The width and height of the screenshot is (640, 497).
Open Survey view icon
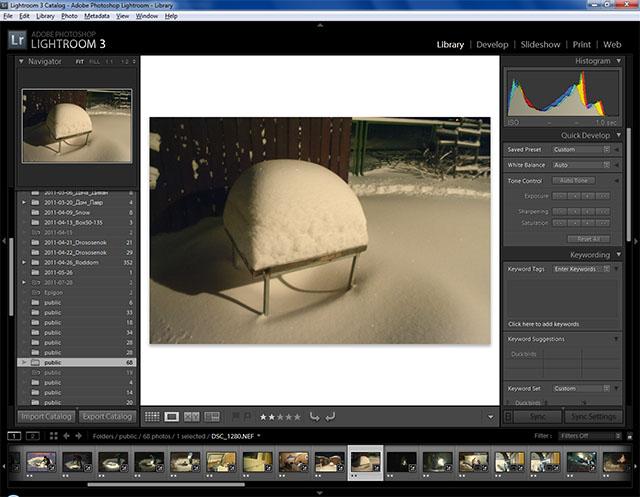(x=212, y=417)
